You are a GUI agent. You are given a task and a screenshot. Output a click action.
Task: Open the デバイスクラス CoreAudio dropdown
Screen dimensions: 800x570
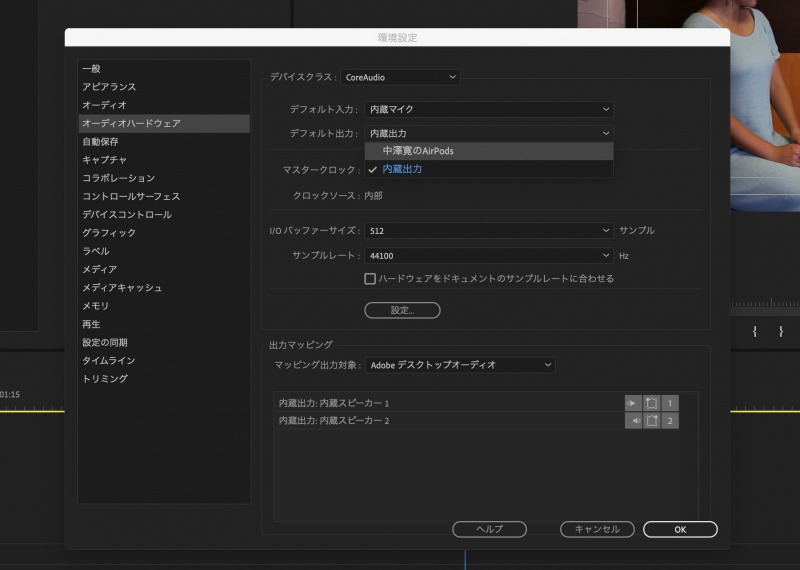click(400, 77)
